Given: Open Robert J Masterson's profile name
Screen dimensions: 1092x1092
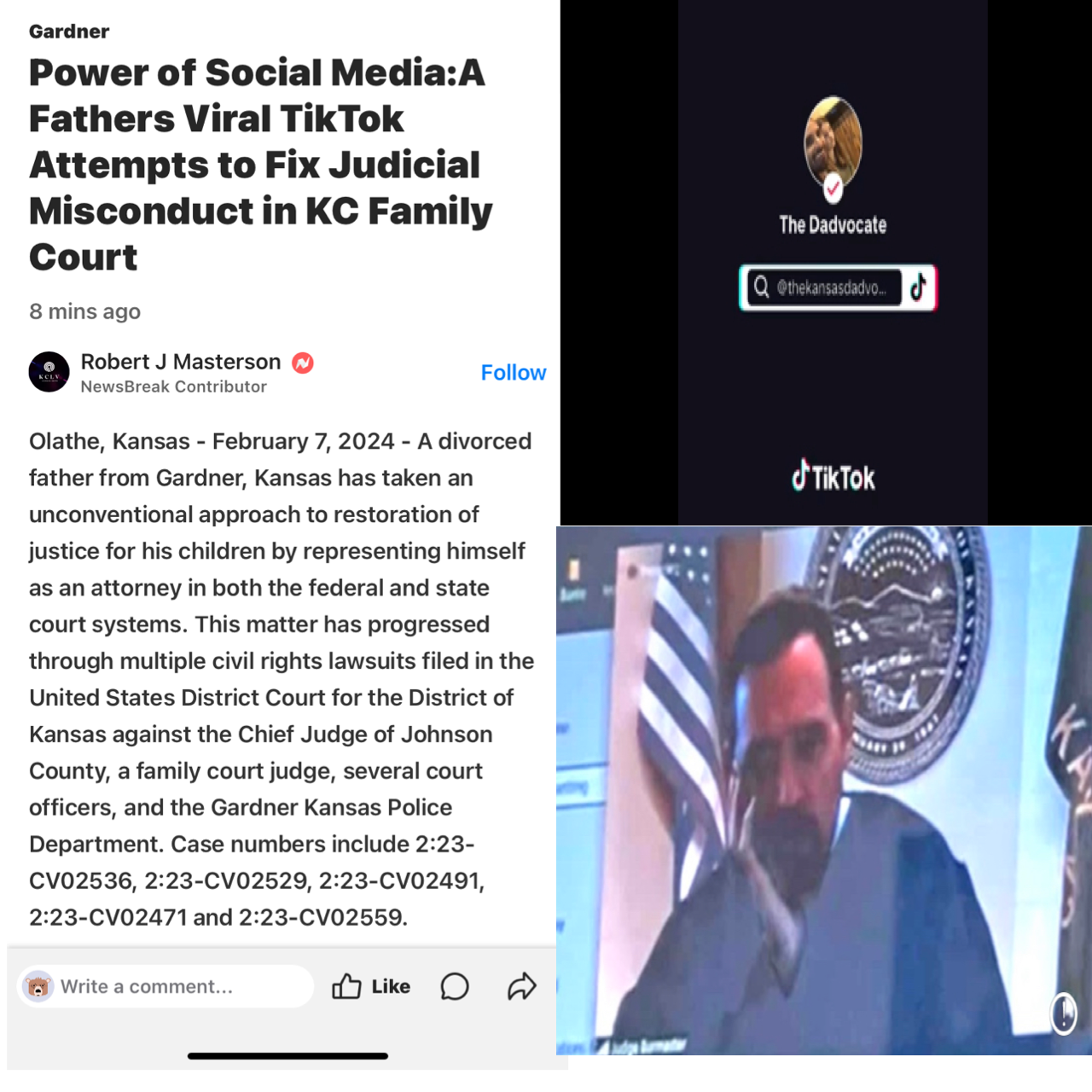Looking at the screenshot, I should click(x=181, y=362).
